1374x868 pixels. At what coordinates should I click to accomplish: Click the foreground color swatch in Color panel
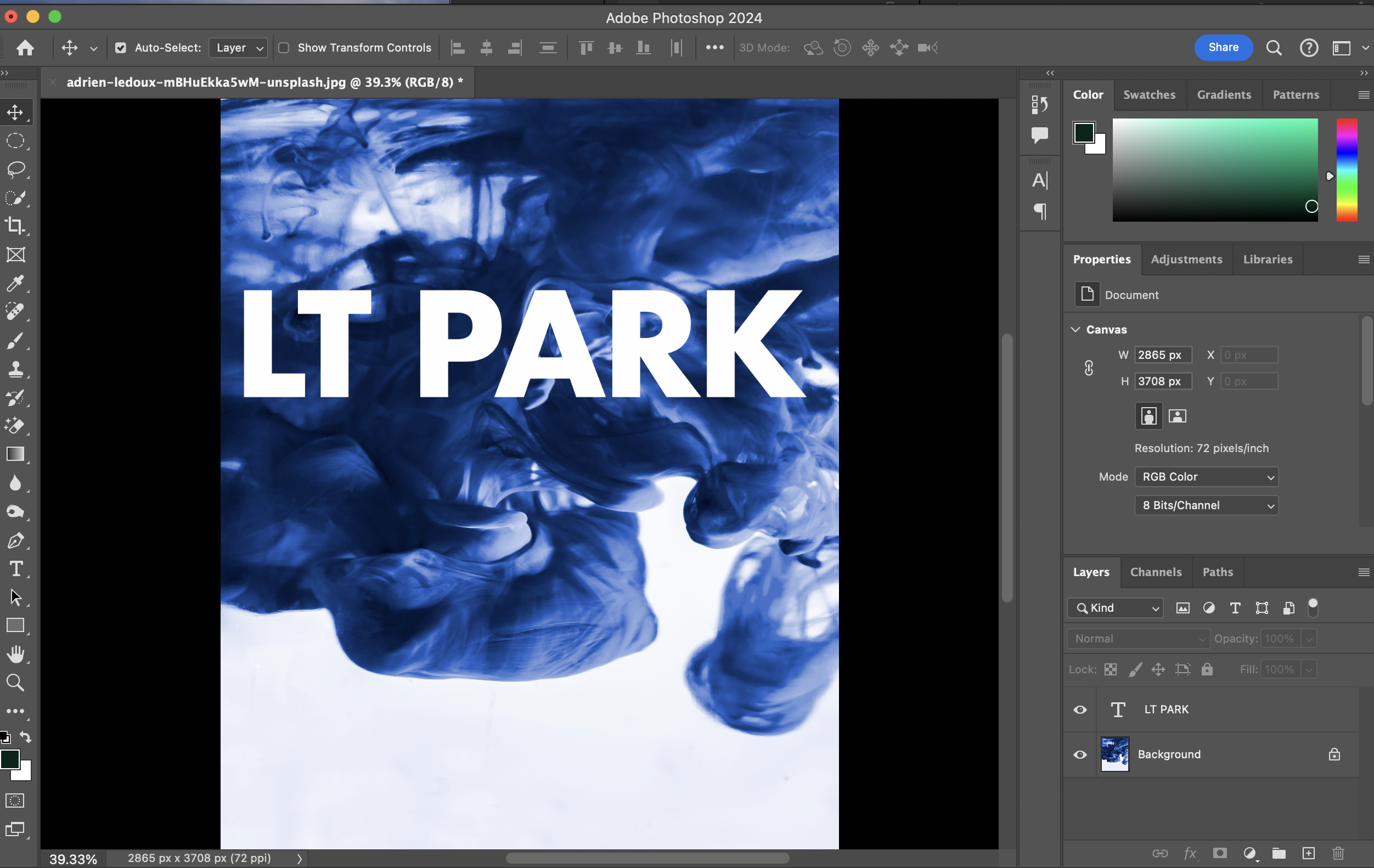click(x=1084, y=133)
